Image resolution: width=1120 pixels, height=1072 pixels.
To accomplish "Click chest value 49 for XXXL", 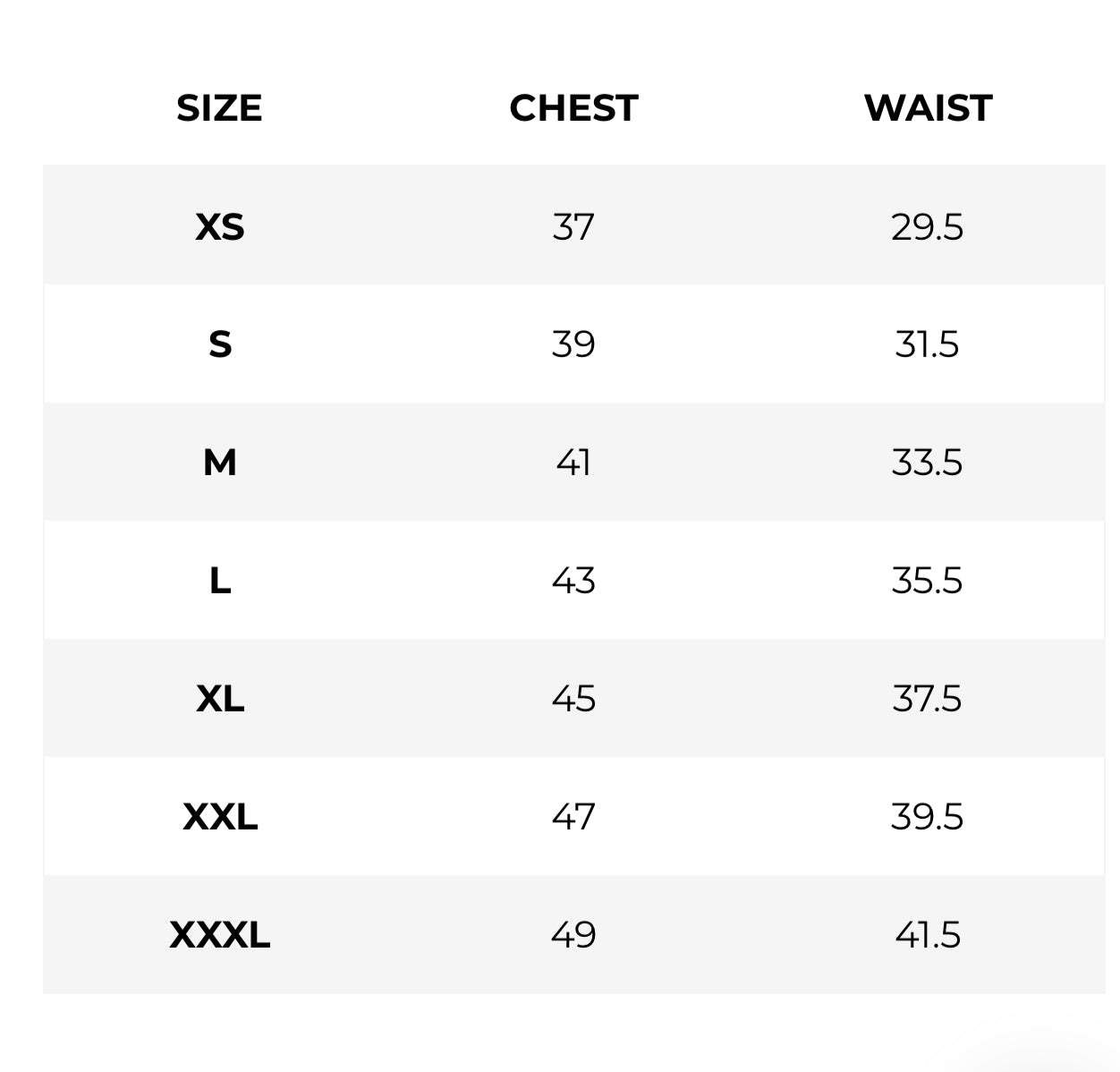I will click(x=573, y=935).
